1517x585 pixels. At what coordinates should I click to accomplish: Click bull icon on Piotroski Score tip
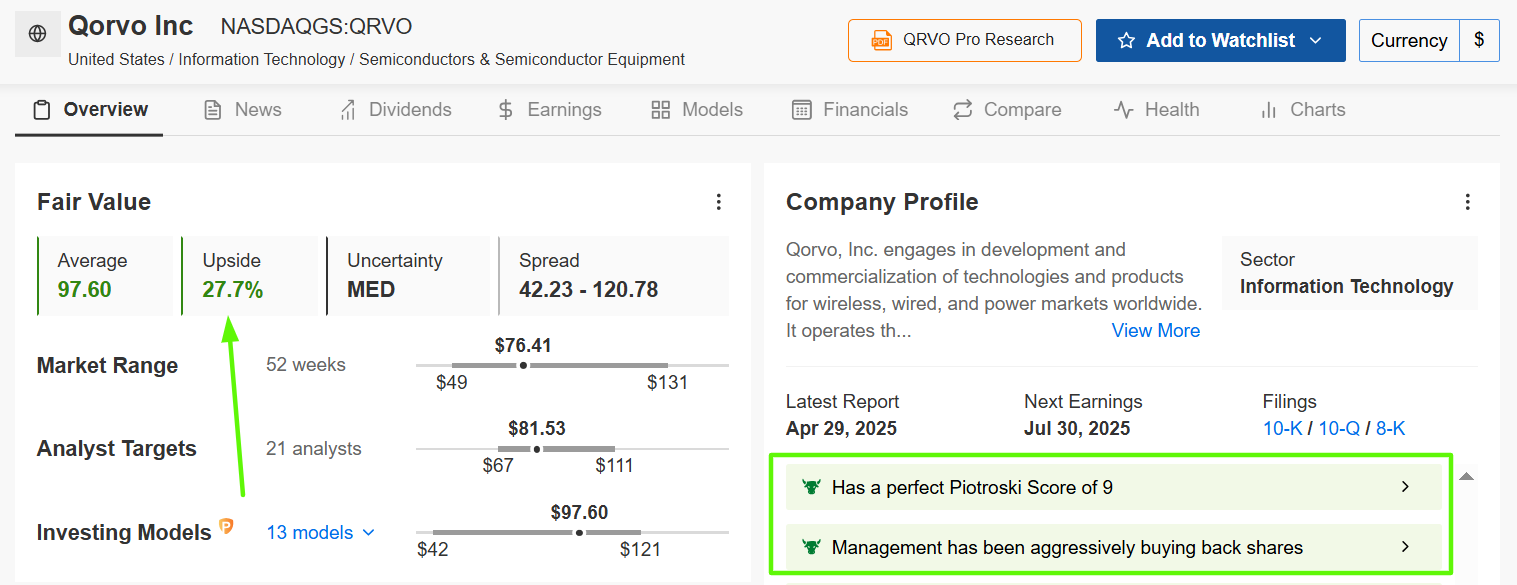tap(811, 487)
